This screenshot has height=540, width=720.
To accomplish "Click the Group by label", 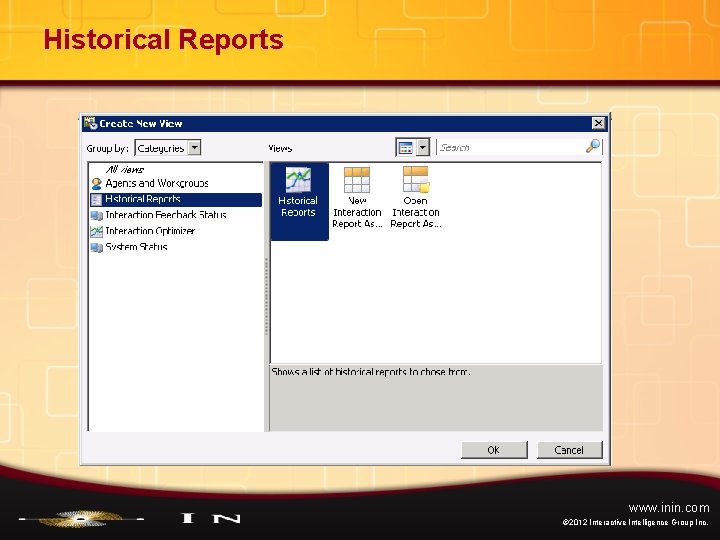I will coord(107,148).
